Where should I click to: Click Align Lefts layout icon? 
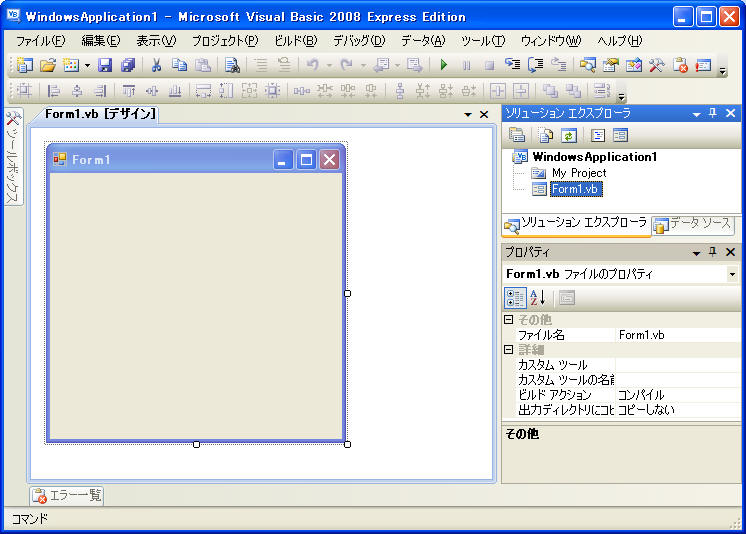pos(53,90)
